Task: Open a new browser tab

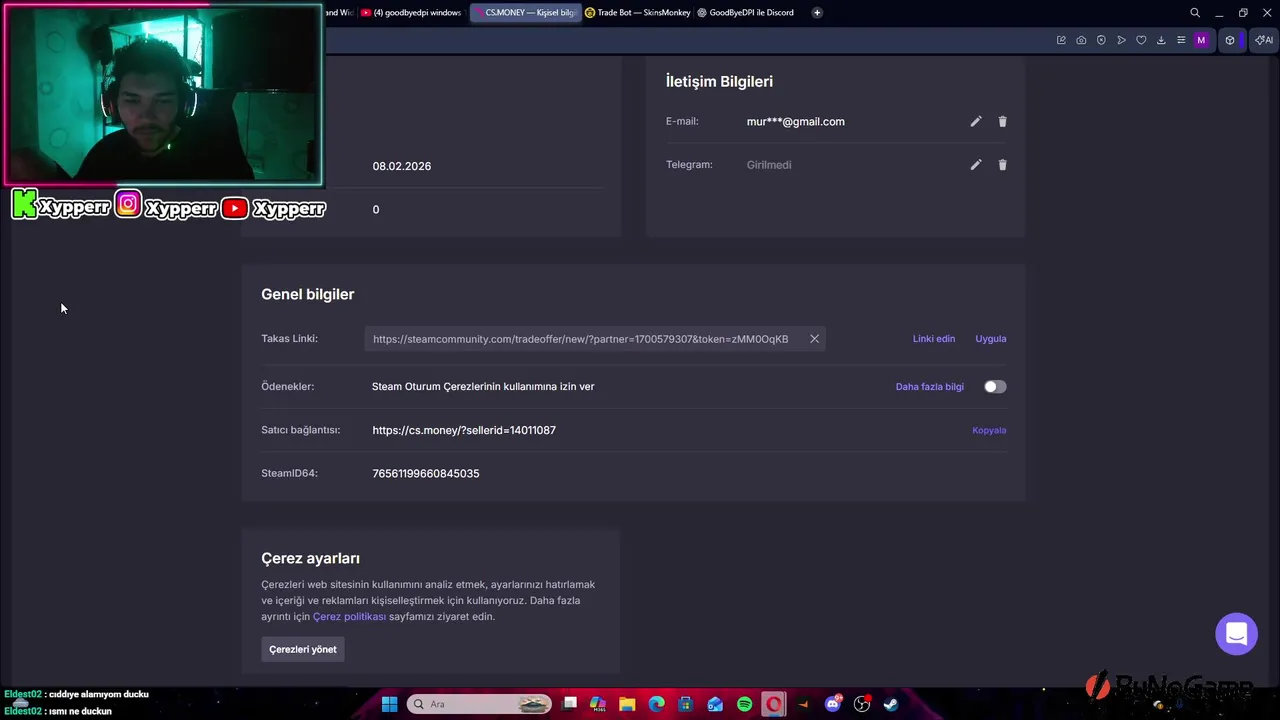Action: [817, 13]
